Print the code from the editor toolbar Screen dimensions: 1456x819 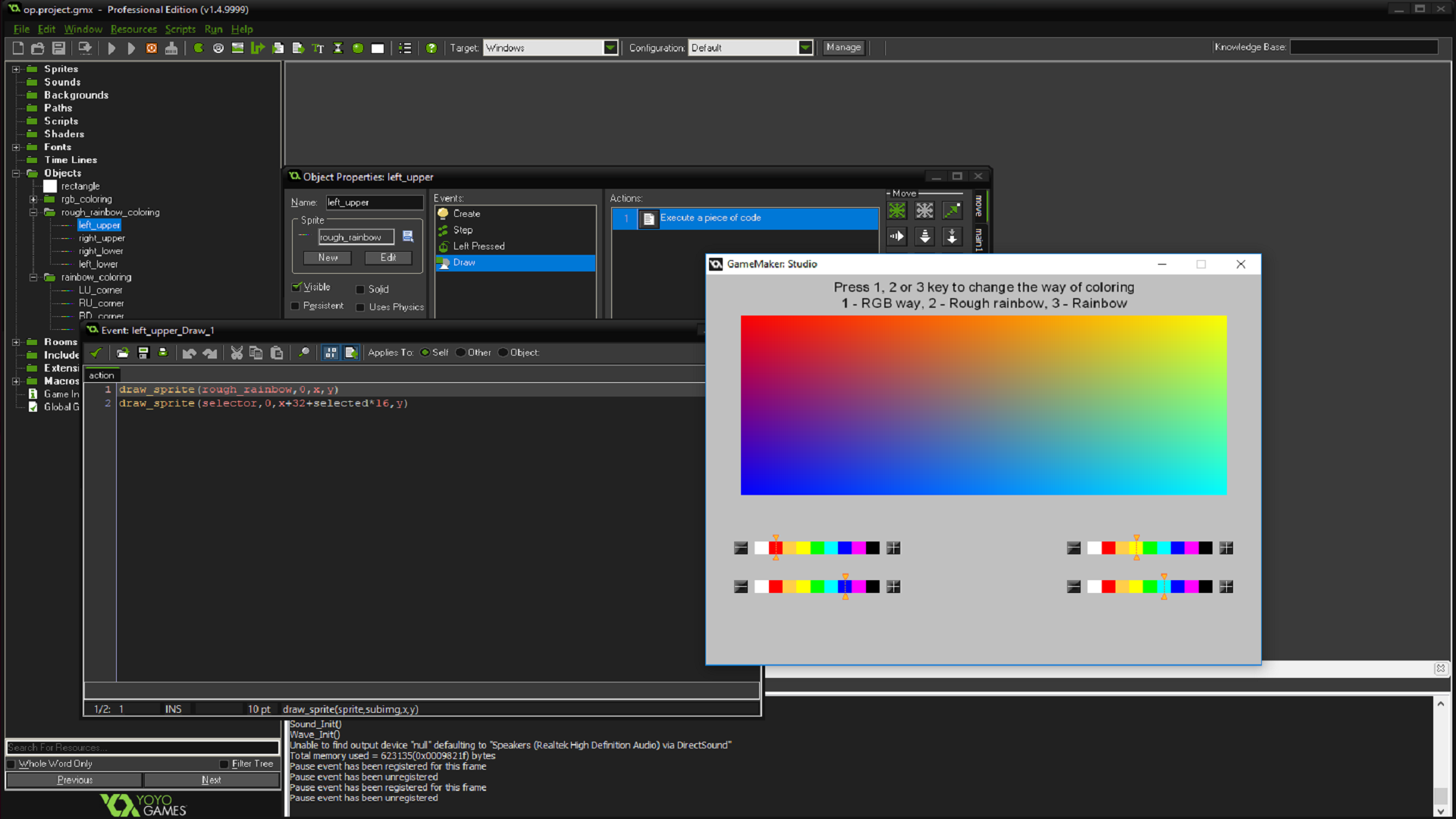point(163,353)
